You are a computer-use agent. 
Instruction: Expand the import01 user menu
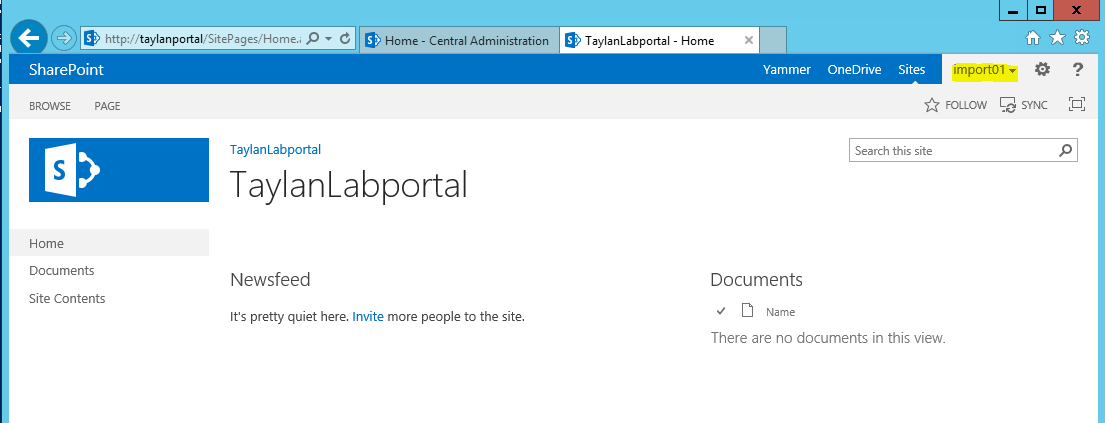click(x=984, y=70)
